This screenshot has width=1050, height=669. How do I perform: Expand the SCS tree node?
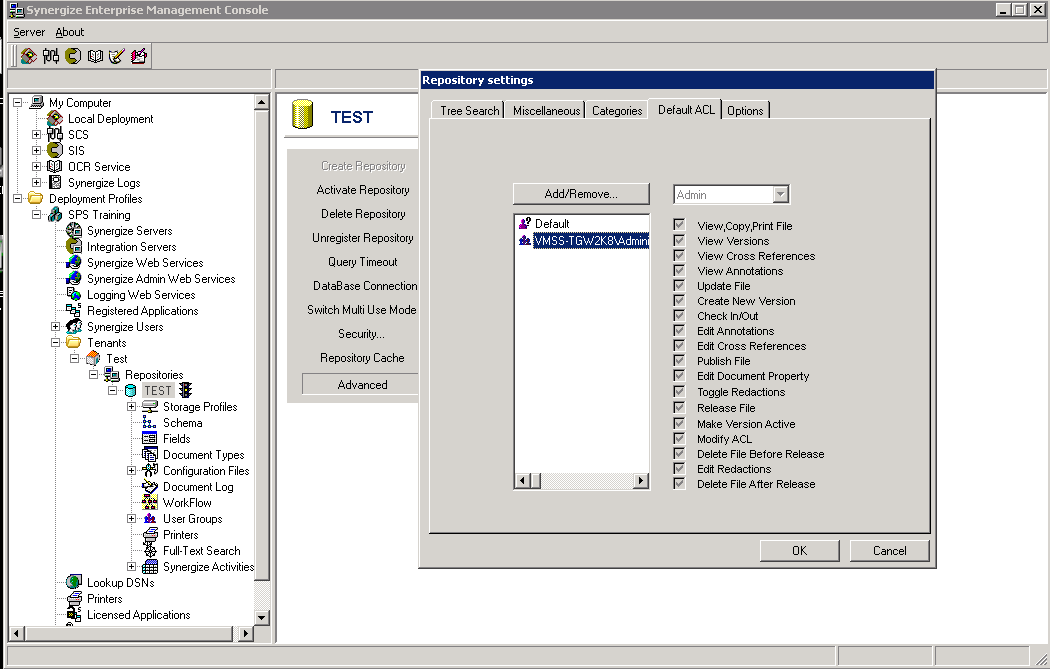[x=36, y=135]
